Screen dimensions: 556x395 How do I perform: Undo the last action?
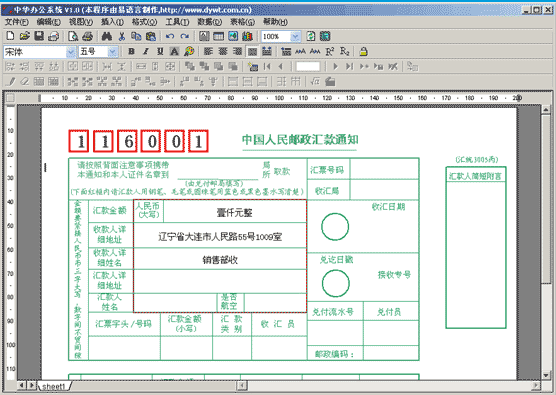click(x=170, y=36)
